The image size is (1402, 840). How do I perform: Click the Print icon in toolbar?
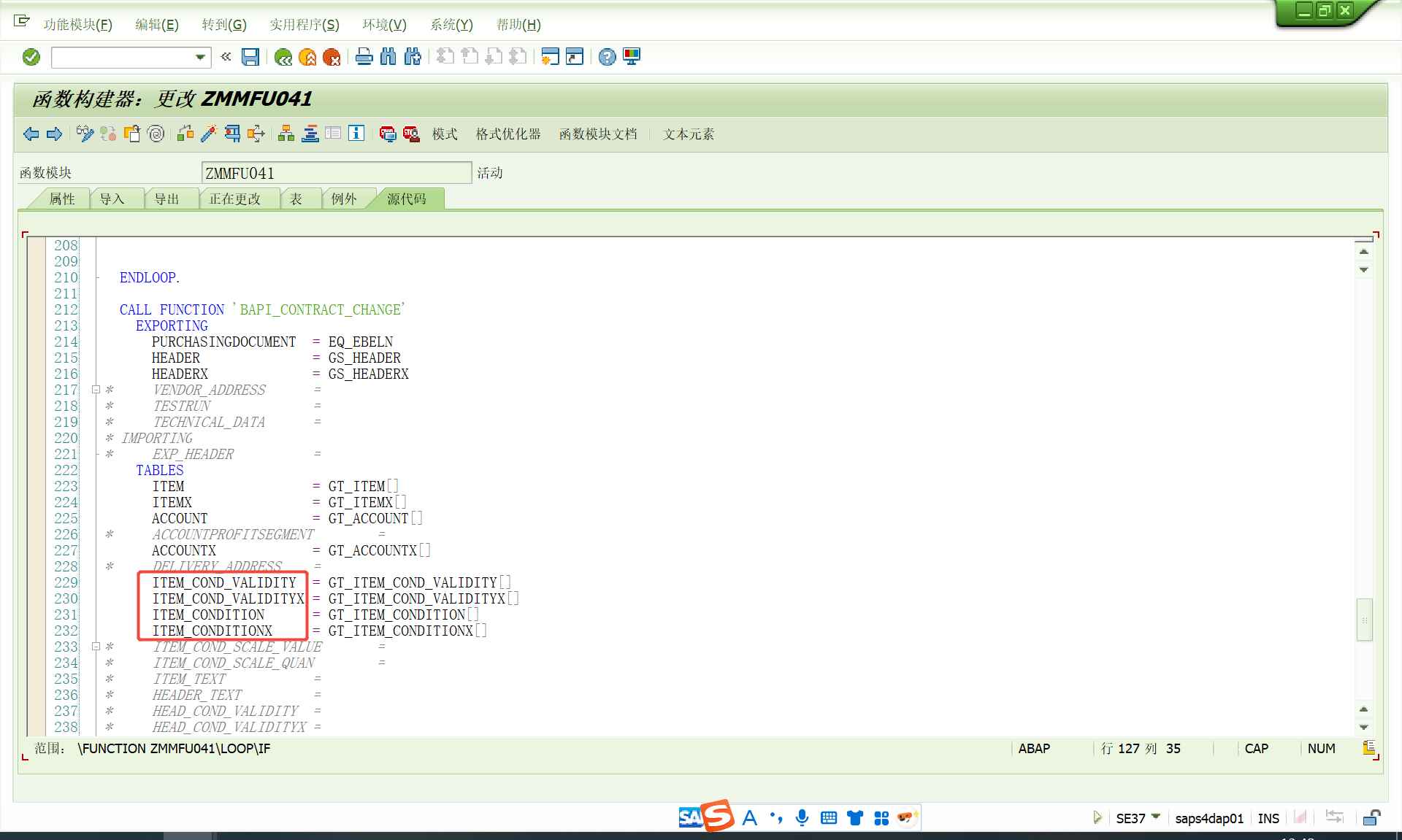(364, 57)
